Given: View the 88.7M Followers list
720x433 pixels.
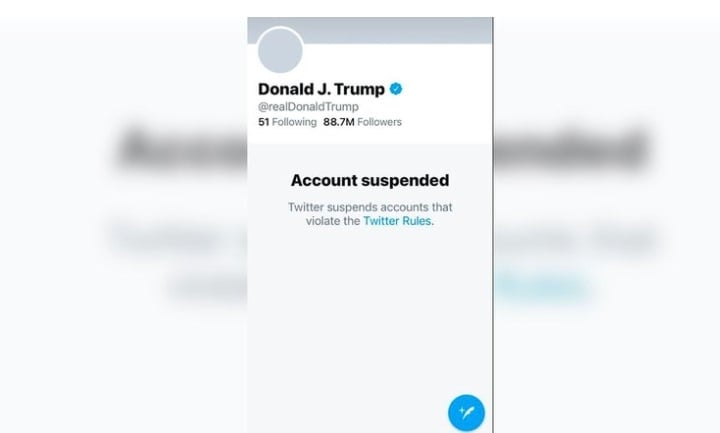Looking at the screenshot, I should 362,122.
